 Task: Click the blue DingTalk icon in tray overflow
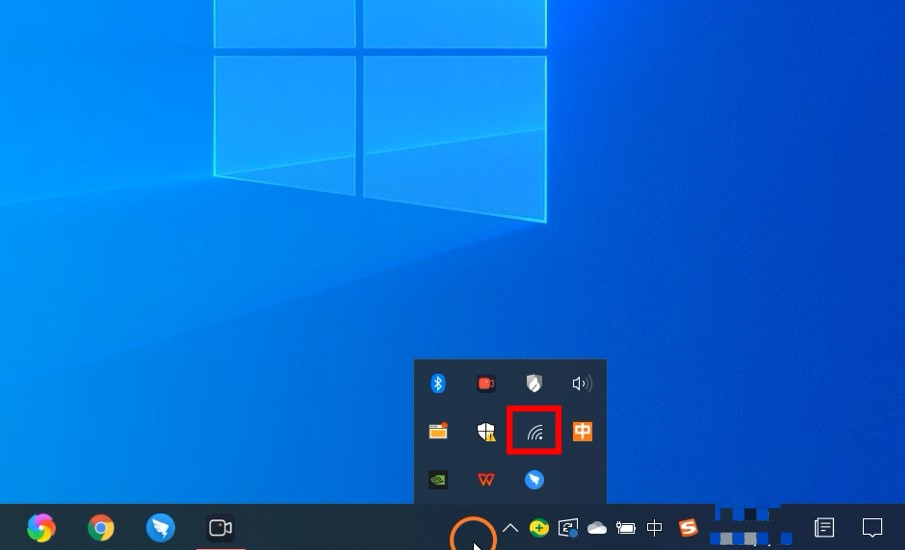pos(534,480)
